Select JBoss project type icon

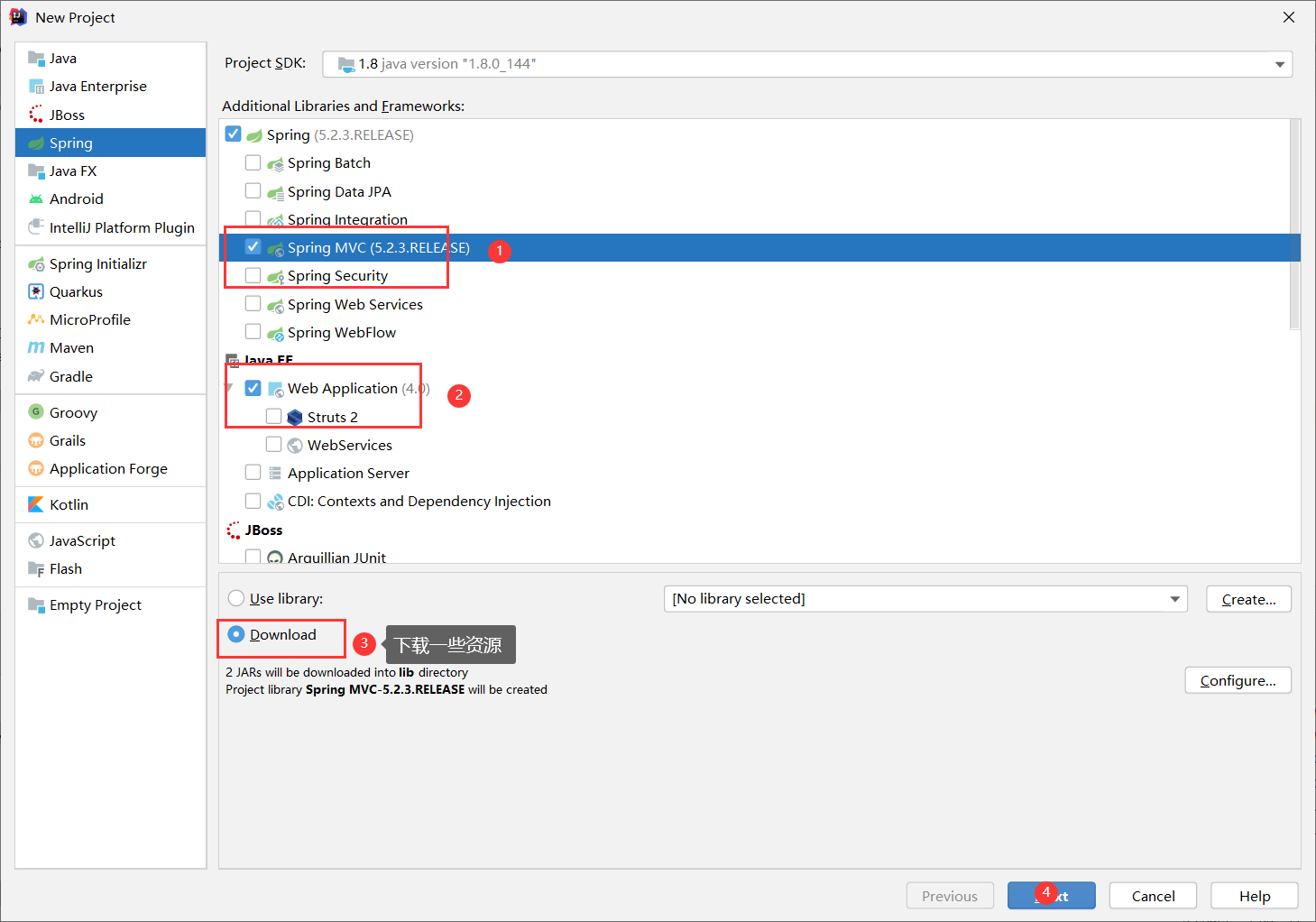tap(36, 115)
